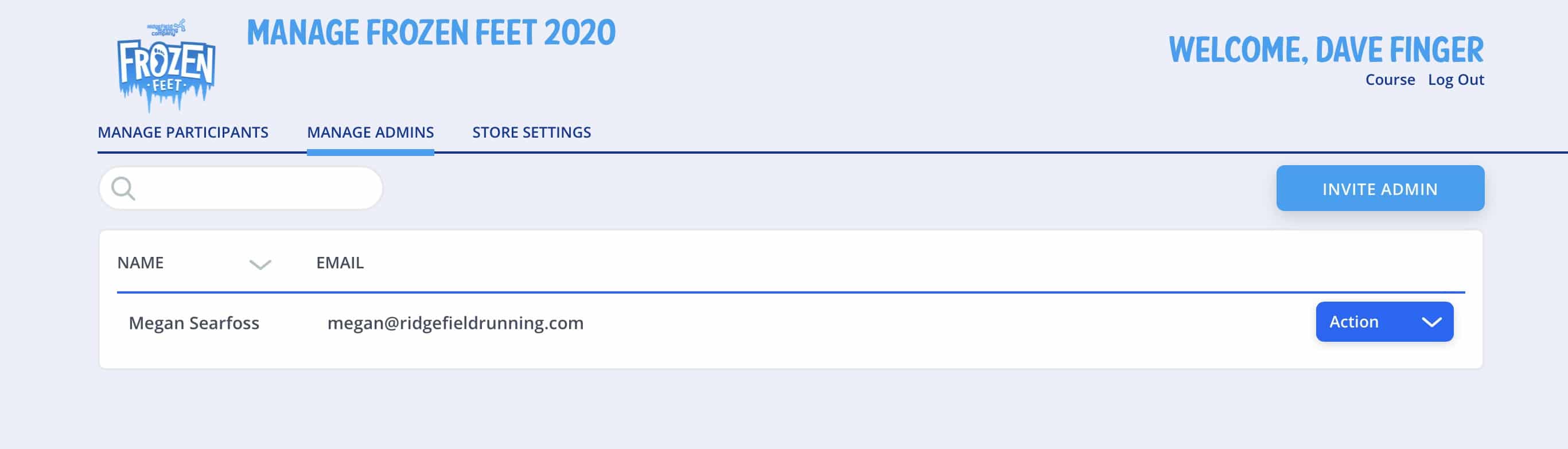1568x449 pixels.
Task: Select the Manage Admins tab
Action: (370, 132)
